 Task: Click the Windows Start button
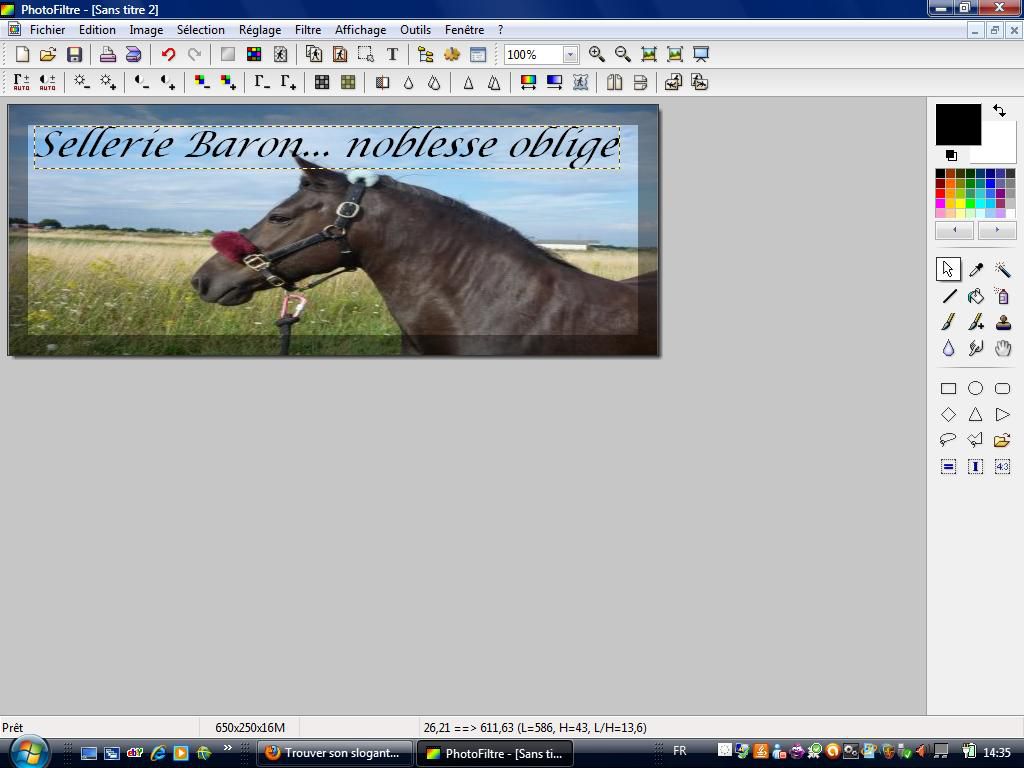(28, 751)
